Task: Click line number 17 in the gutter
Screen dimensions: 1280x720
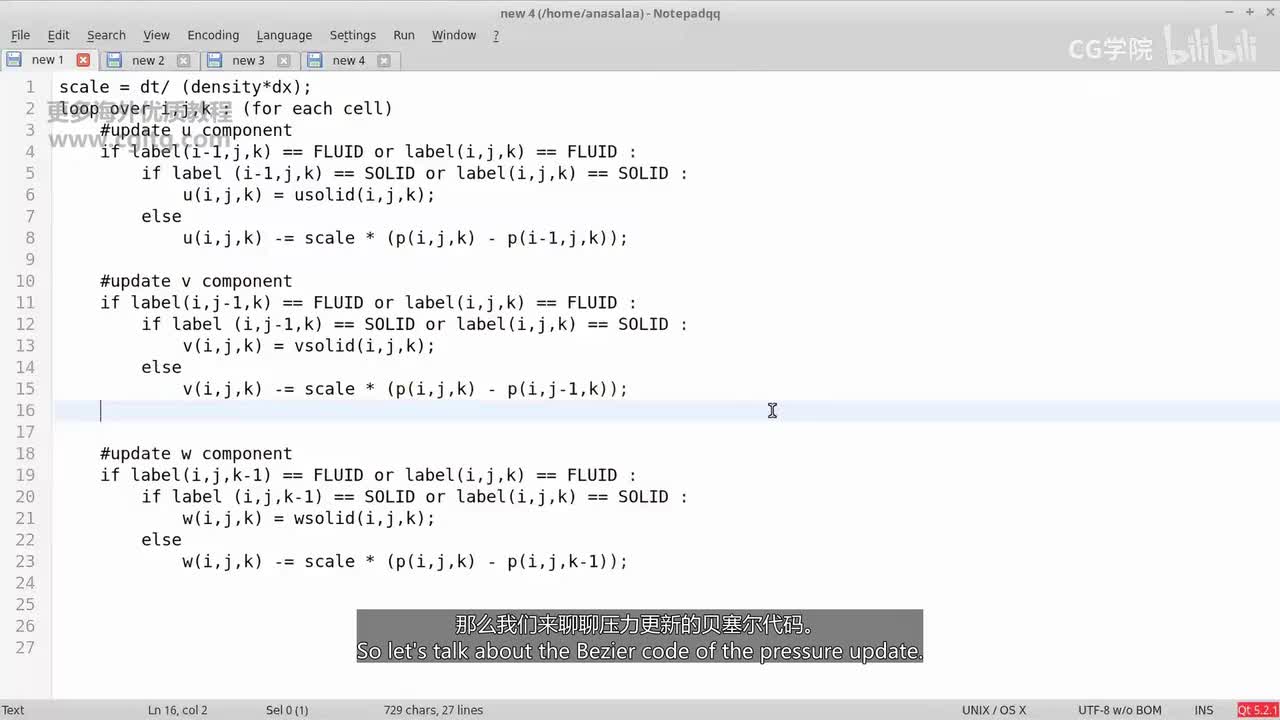Action: [x=25, y=432]
